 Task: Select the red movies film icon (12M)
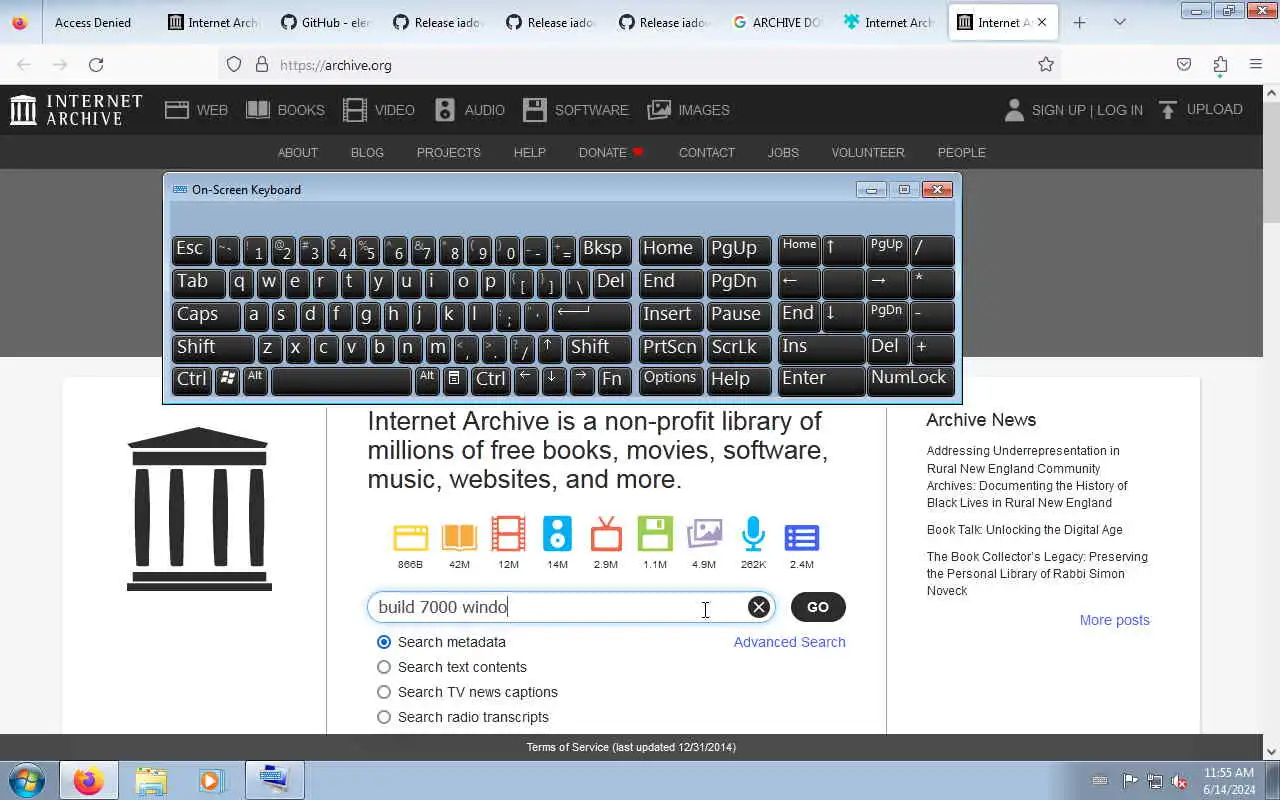[508, 534]
